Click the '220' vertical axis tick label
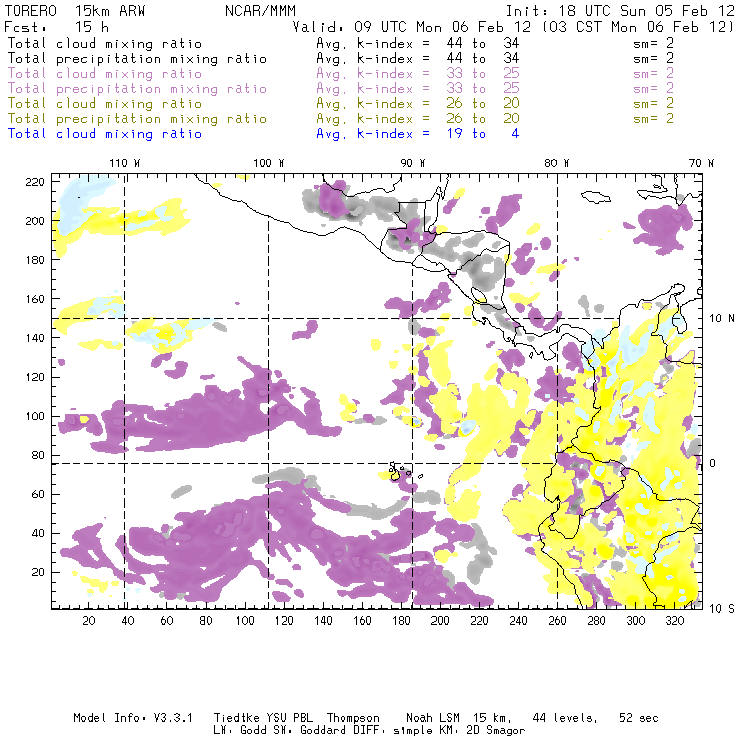This screenshot has height=740, width=740. coord(35,182)
